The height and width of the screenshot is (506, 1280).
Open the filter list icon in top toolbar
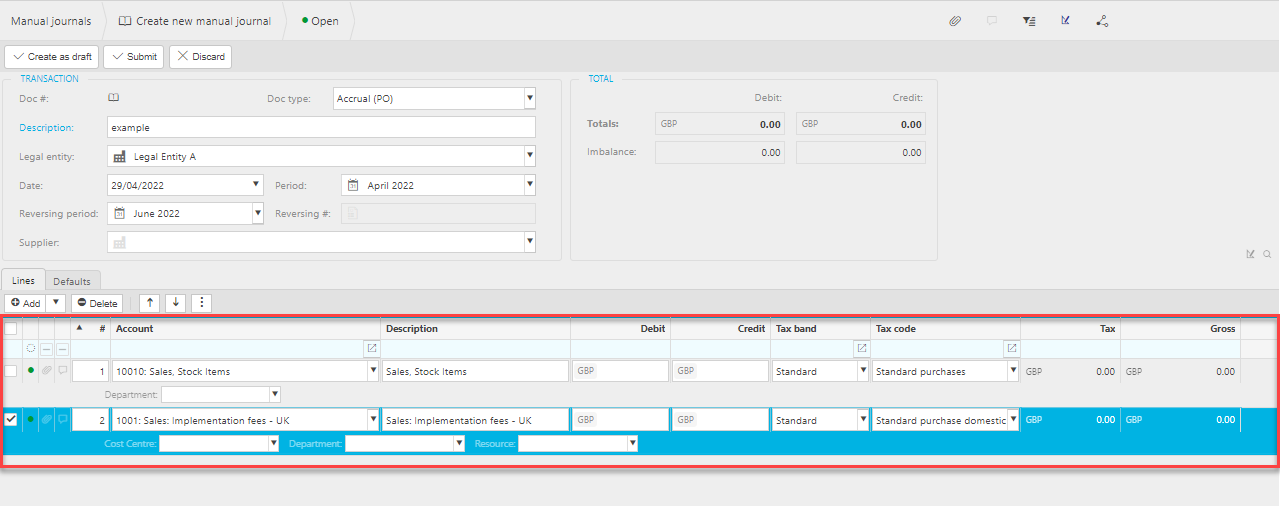pos(1029,21)
